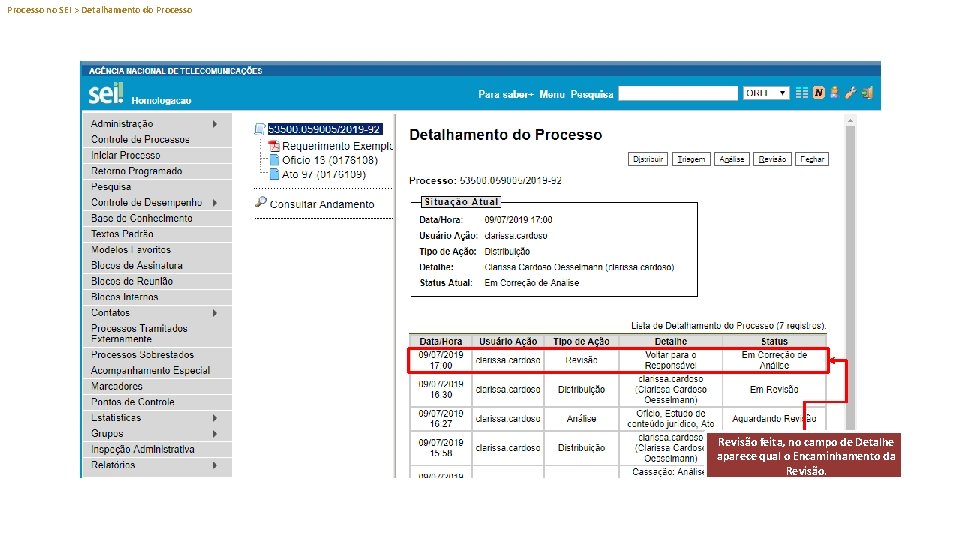Open Iniciar Processo menu item
The height and width of the screenshot is (540, 960).
[126, 156]
